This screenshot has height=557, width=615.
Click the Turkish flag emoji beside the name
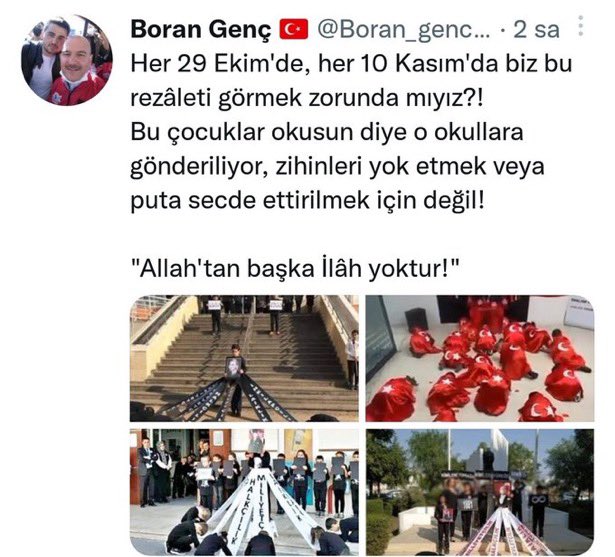pos(294,30)
